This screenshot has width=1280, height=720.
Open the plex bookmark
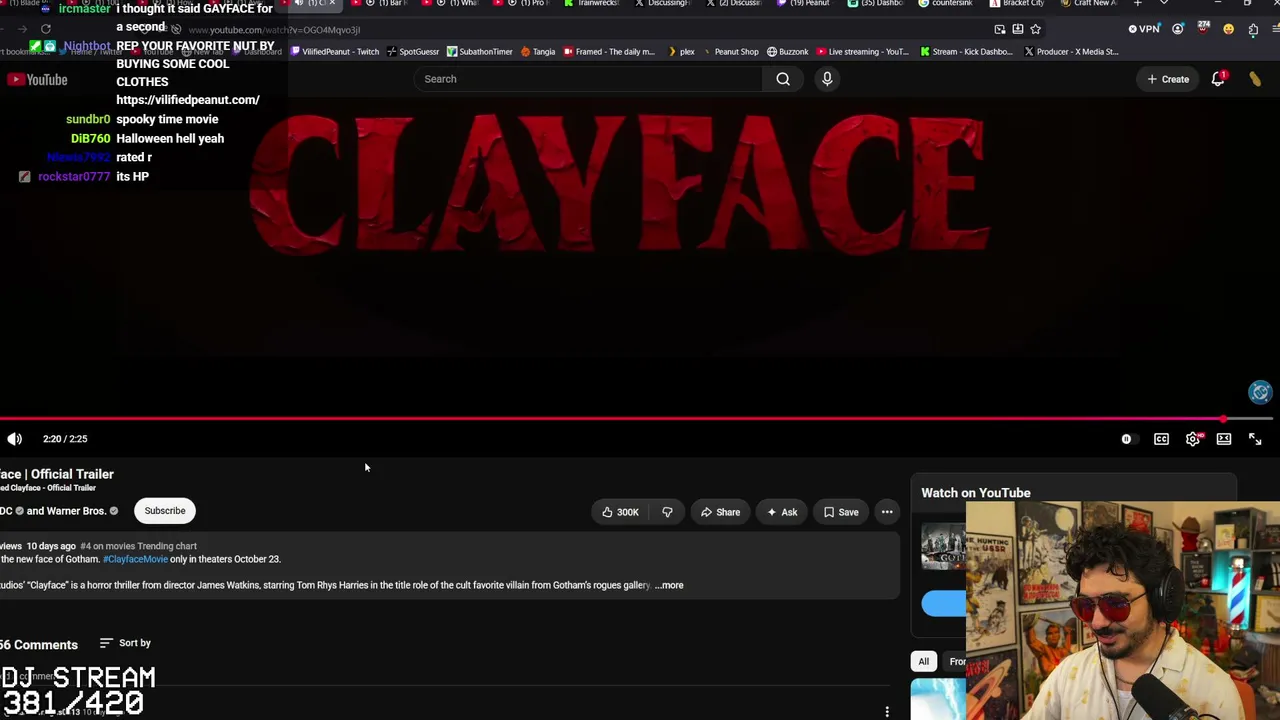point(681,52)
